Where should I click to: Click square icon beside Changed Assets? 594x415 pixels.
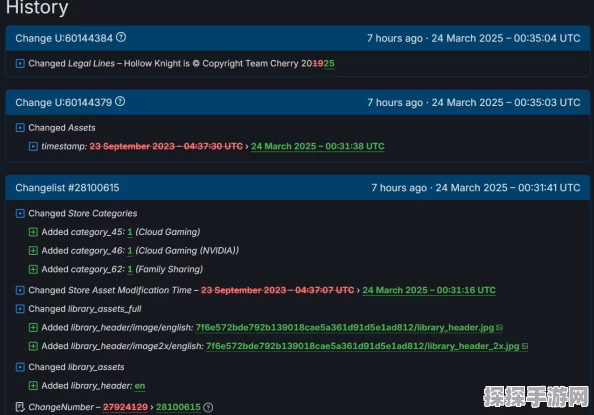[x=20, y=128]
